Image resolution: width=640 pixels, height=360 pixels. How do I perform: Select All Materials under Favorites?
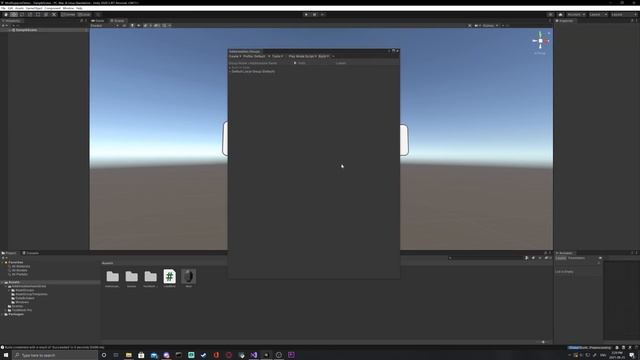(x=20, y=267)
